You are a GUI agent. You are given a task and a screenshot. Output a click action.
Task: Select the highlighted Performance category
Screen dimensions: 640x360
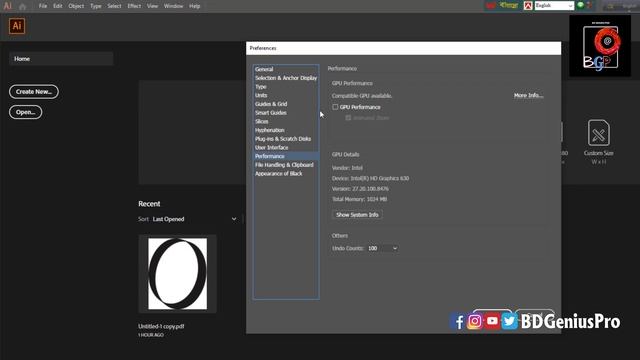pyautogui.click(x=286, y=156)
